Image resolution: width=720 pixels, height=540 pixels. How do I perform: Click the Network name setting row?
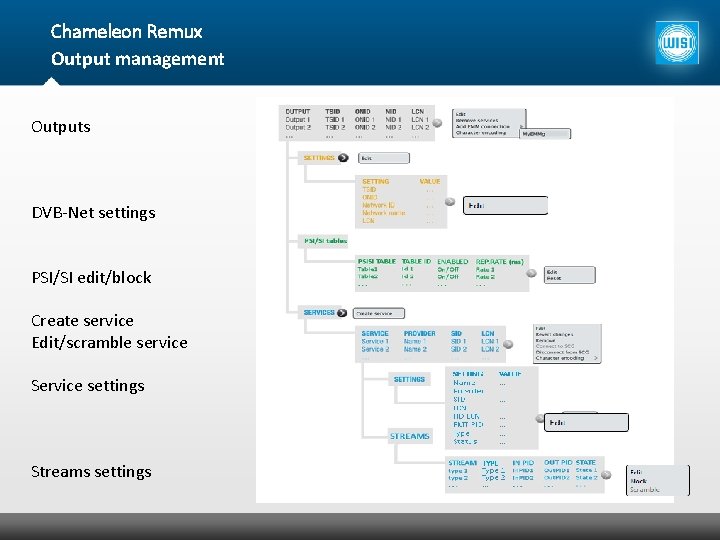click(398, 213)
